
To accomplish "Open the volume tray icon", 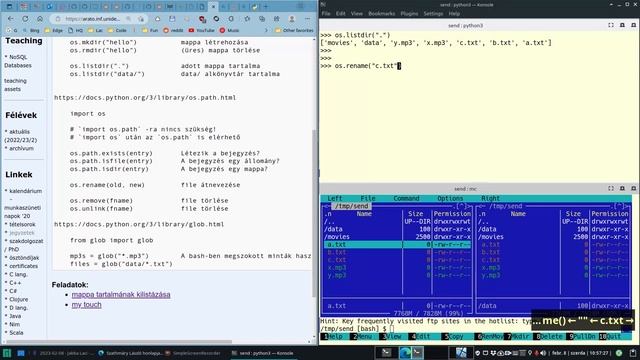I will [x=543, y=353].
